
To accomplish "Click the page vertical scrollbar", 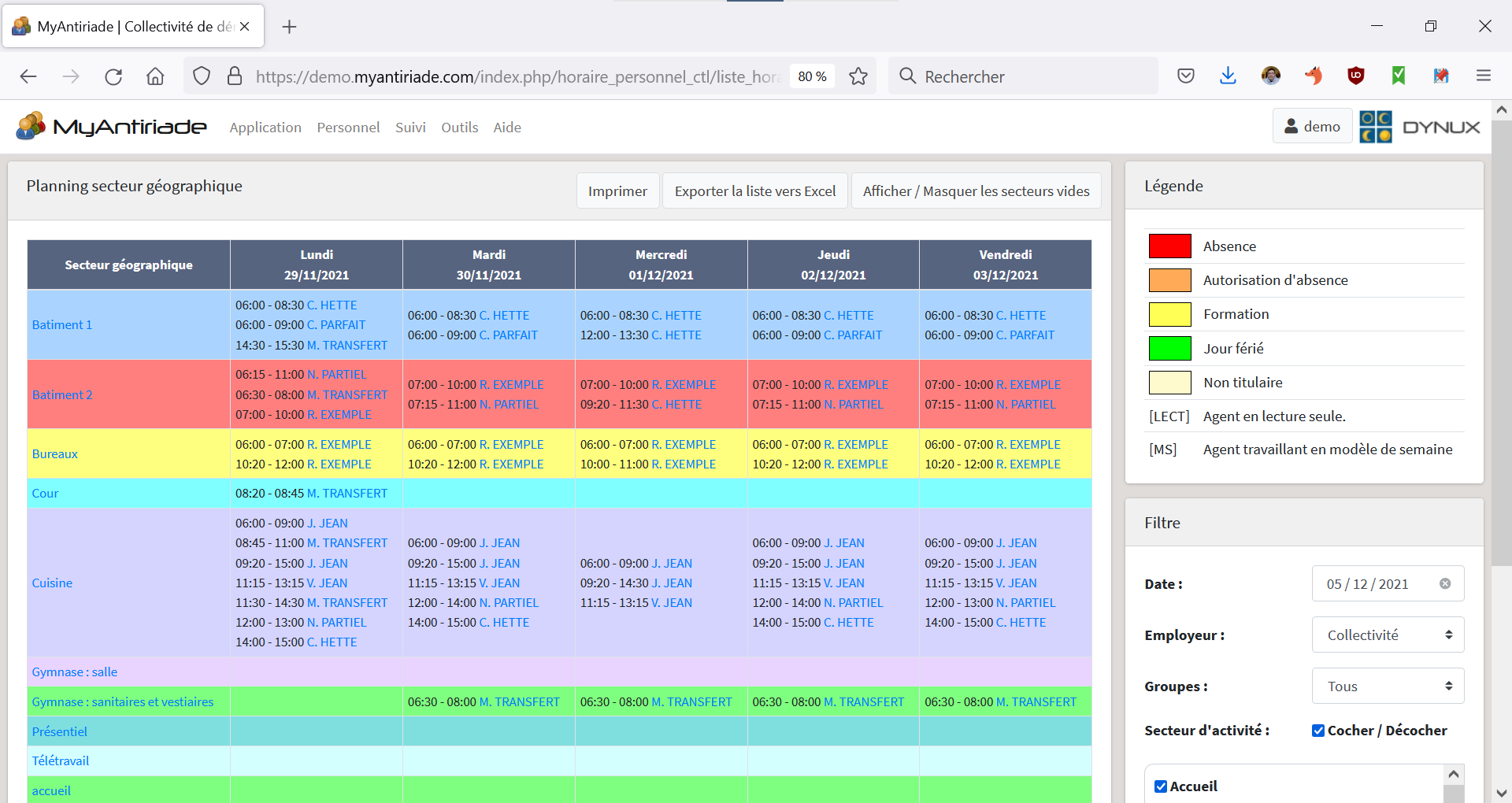I will coord(1502,343).
